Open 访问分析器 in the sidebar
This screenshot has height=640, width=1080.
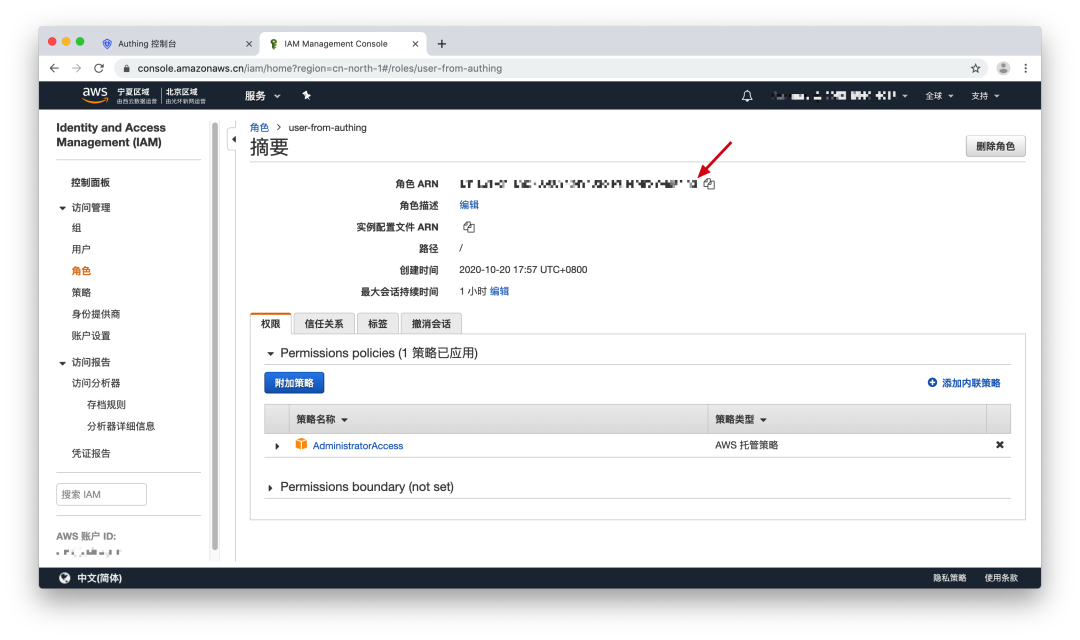[96, 383]
